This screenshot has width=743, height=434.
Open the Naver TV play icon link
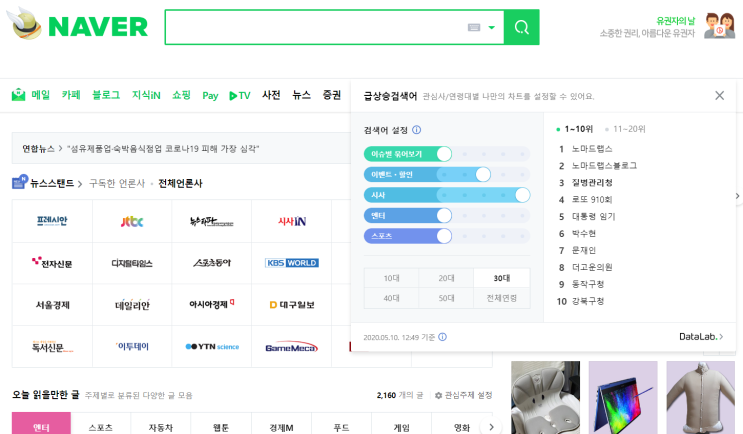click(x=239, y=96)
